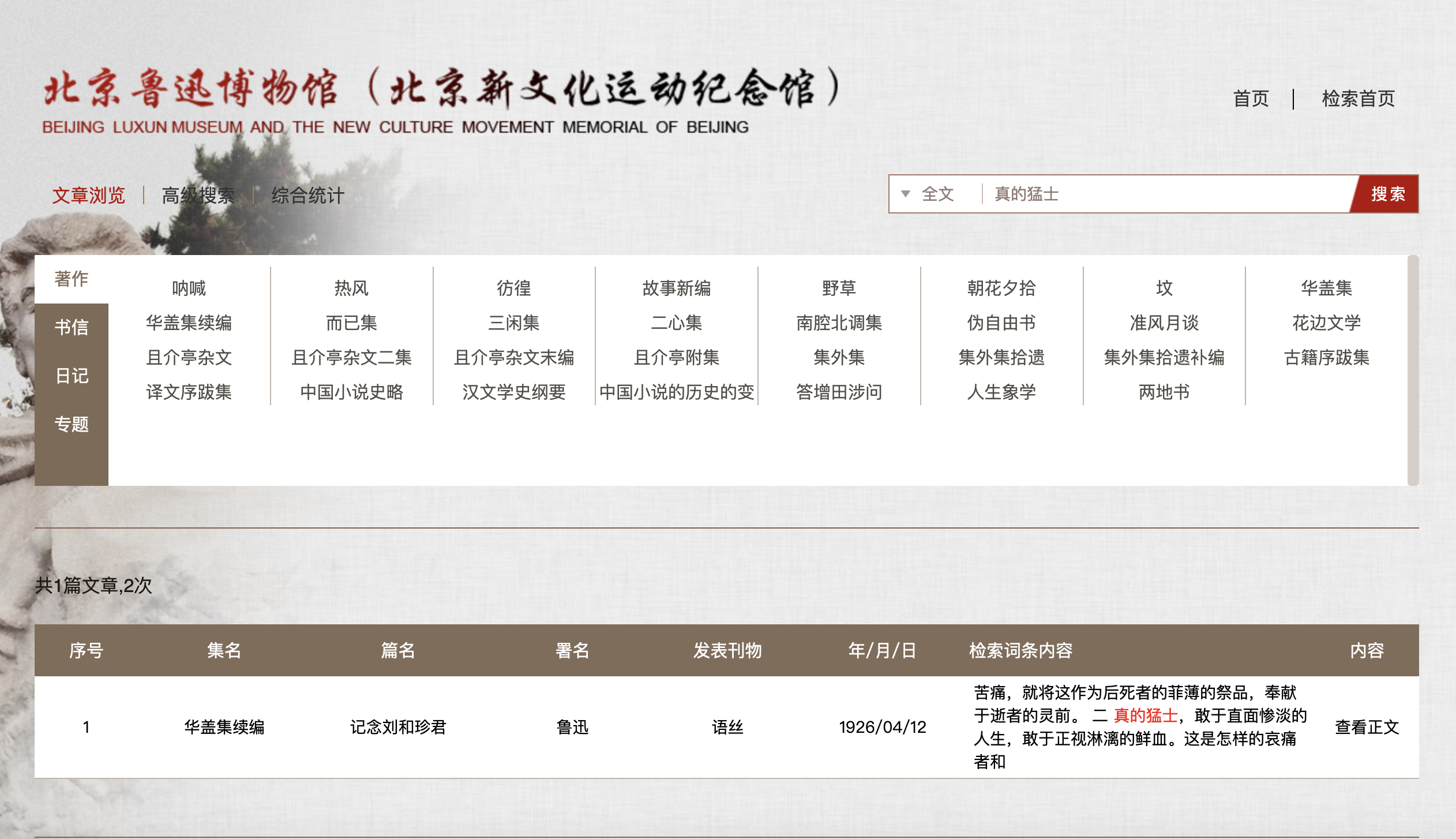Viewport: 1456px width, 839px height.
Task: Click the publication name 语丝
Action: tap(727, 726)
